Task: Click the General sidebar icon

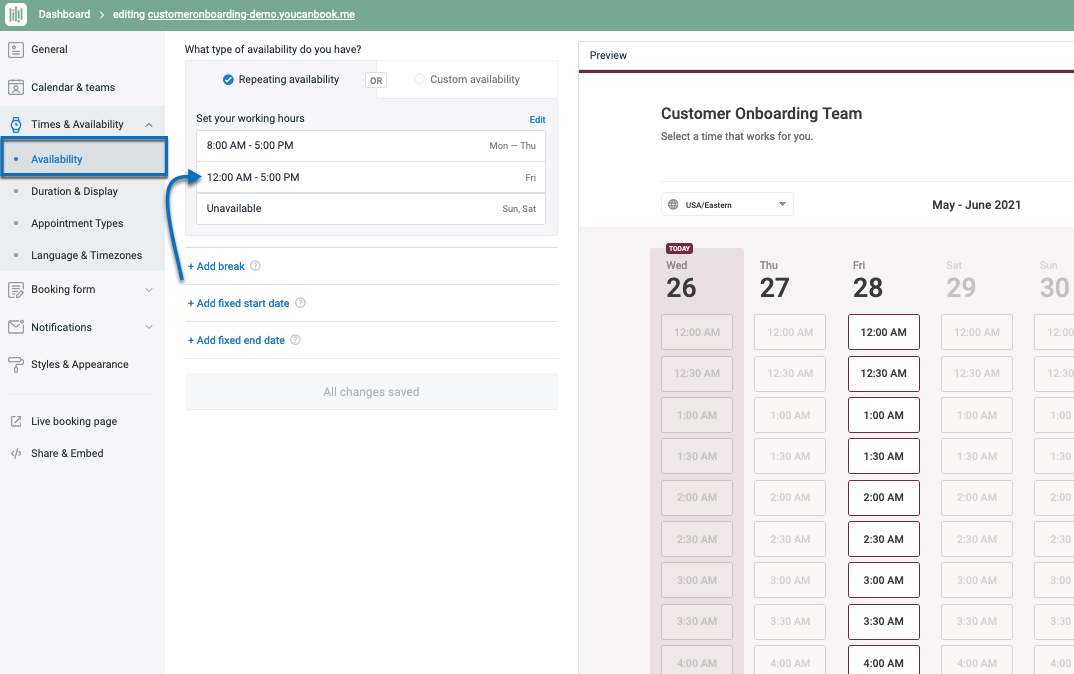Action: point(16,49)
